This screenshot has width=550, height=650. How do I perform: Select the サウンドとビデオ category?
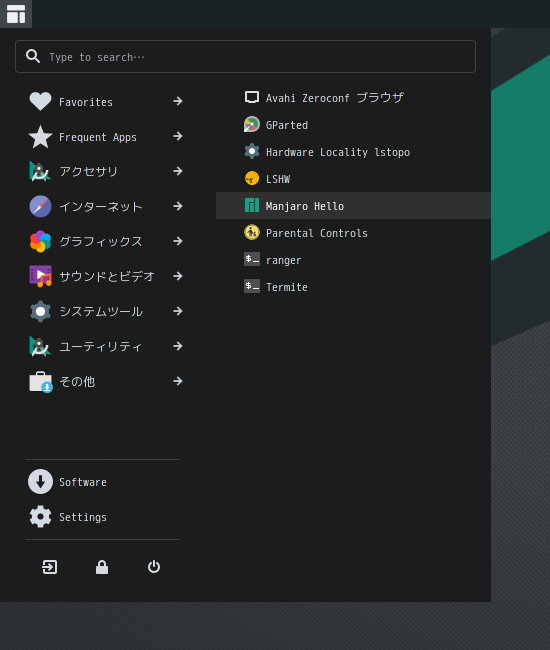pos(106,276)
